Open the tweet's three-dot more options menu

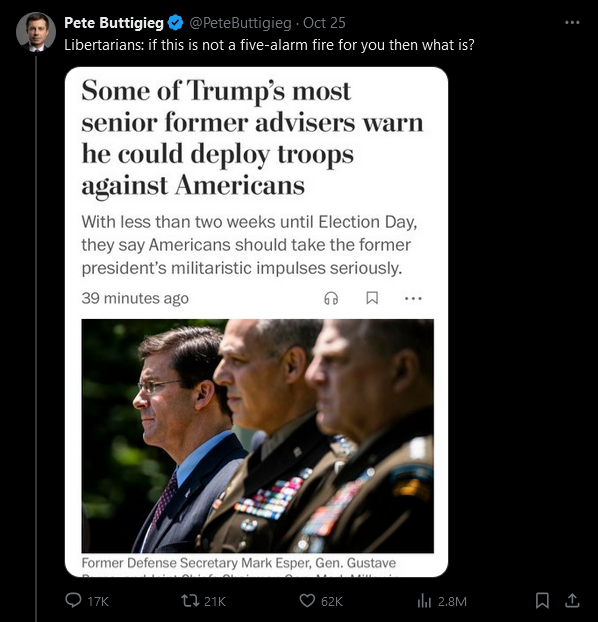[572, 23]
